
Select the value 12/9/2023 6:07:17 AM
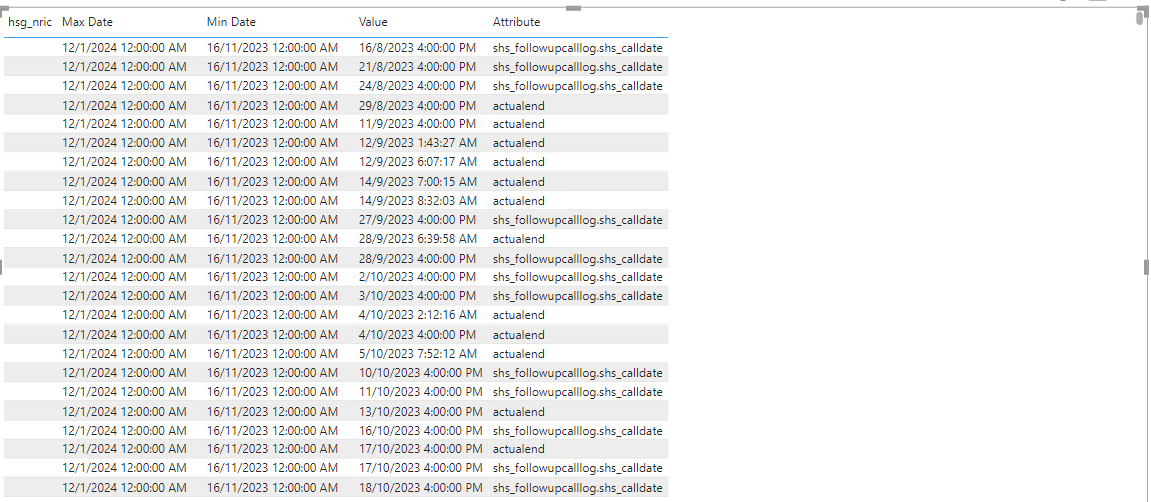click(x=418, y=162)
